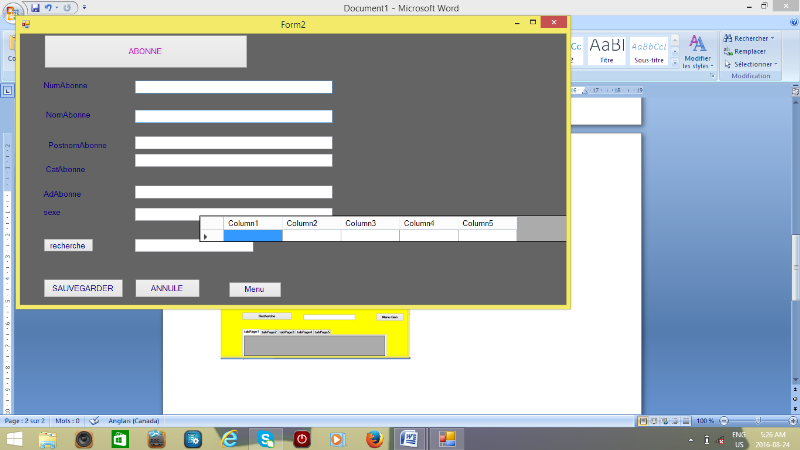Select the Column5 header in the grid
The height and width of the screenshot is (450, 800).
(488, 223)
